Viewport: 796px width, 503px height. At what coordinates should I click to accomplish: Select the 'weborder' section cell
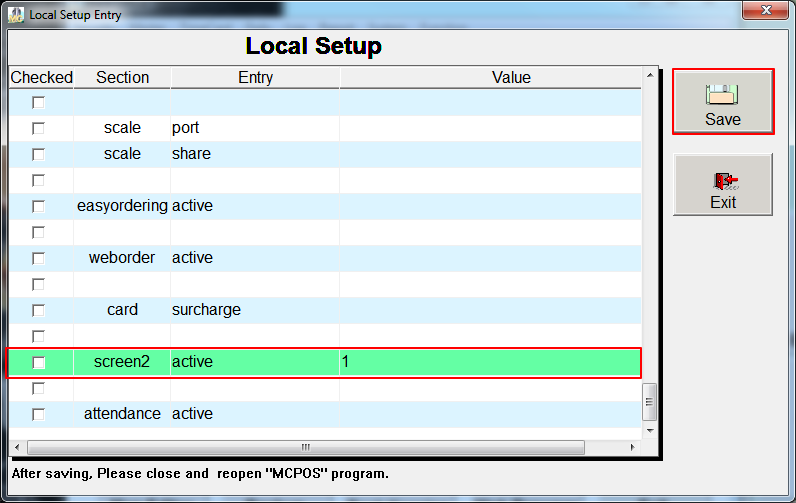point(122,258)
